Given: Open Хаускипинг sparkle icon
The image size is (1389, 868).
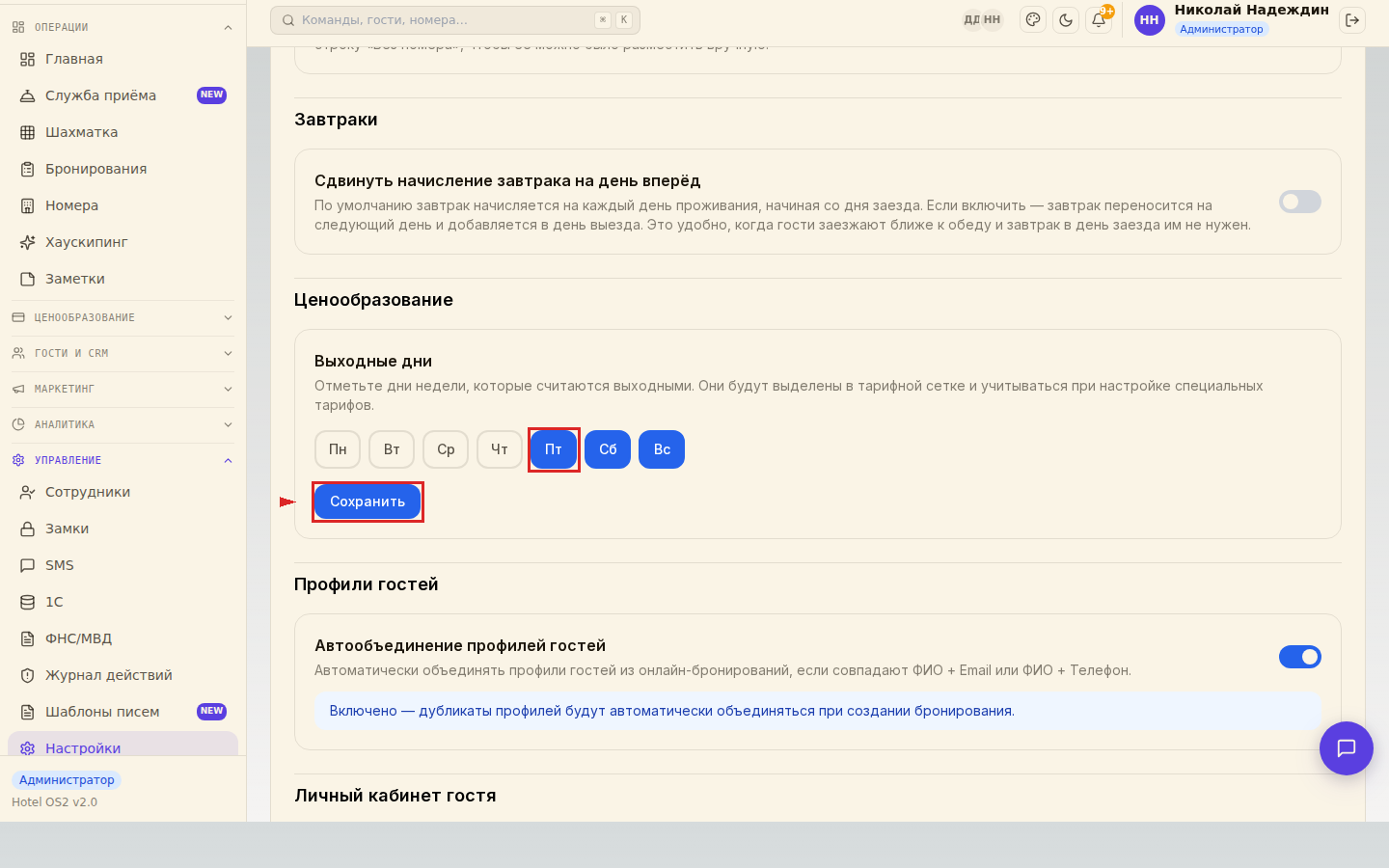Looking at the screenshot, I should click(x=27, y=242).
